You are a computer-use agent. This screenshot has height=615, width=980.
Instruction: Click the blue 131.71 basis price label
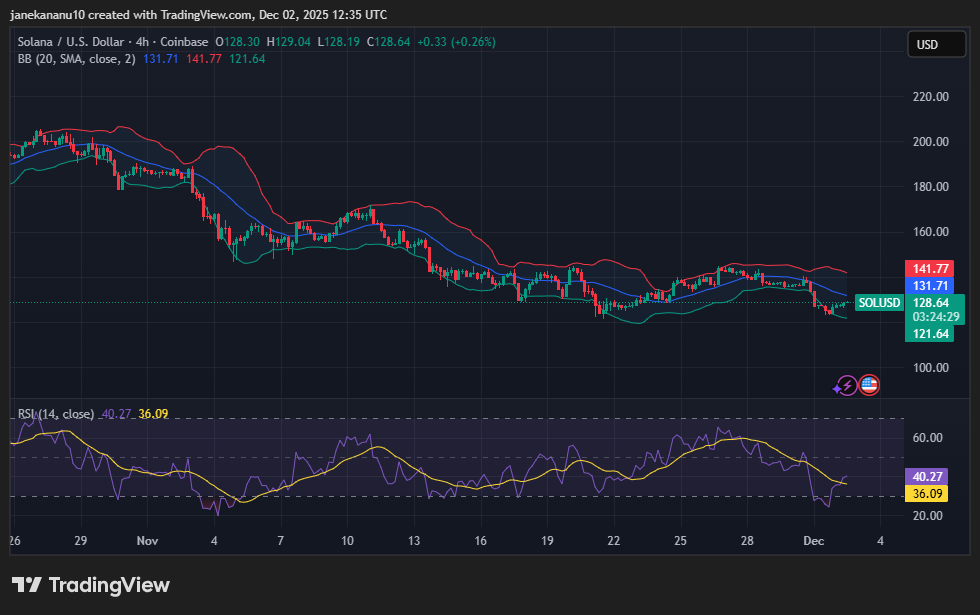(931, 285)
